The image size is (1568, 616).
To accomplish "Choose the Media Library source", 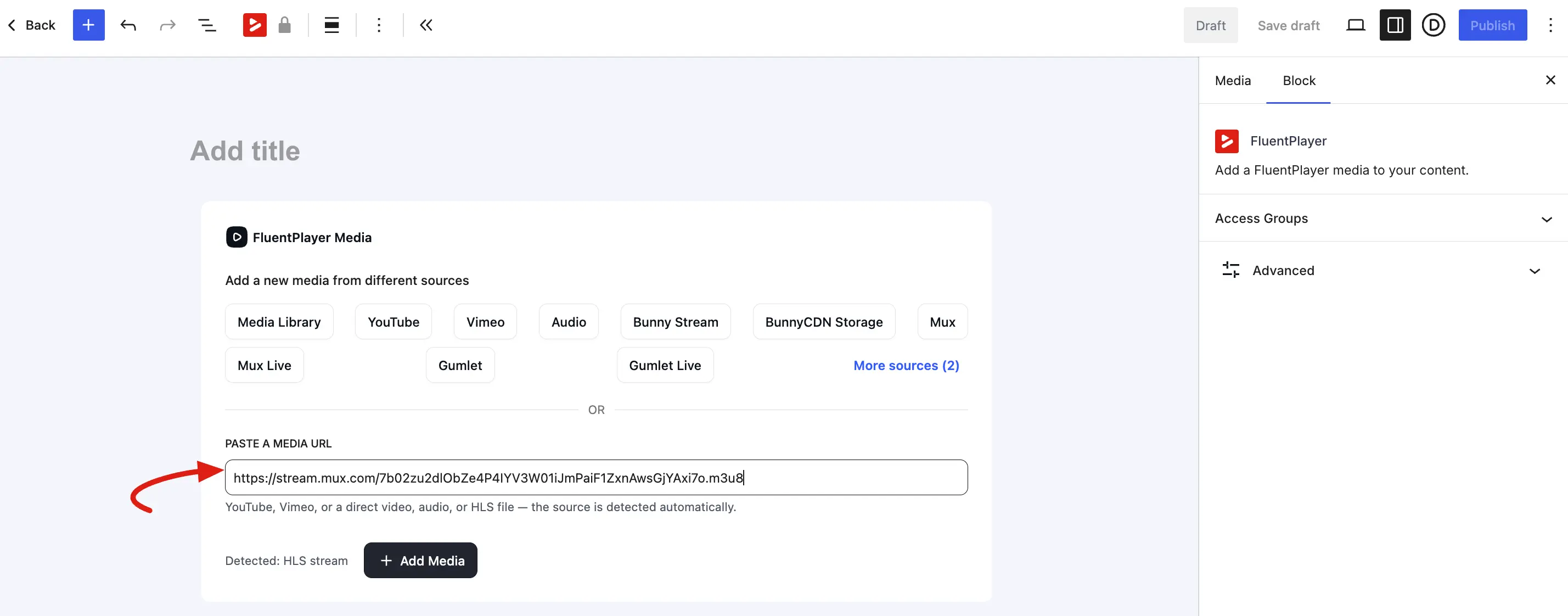I will [279, 321].
